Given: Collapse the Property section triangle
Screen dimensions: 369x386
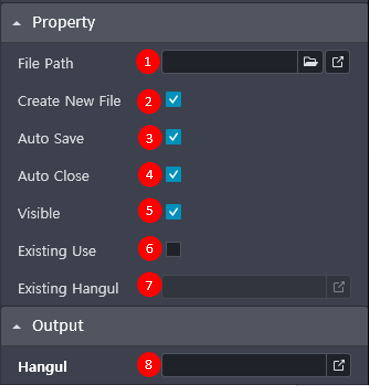Looking at the screenshot, I should [17, 24].
